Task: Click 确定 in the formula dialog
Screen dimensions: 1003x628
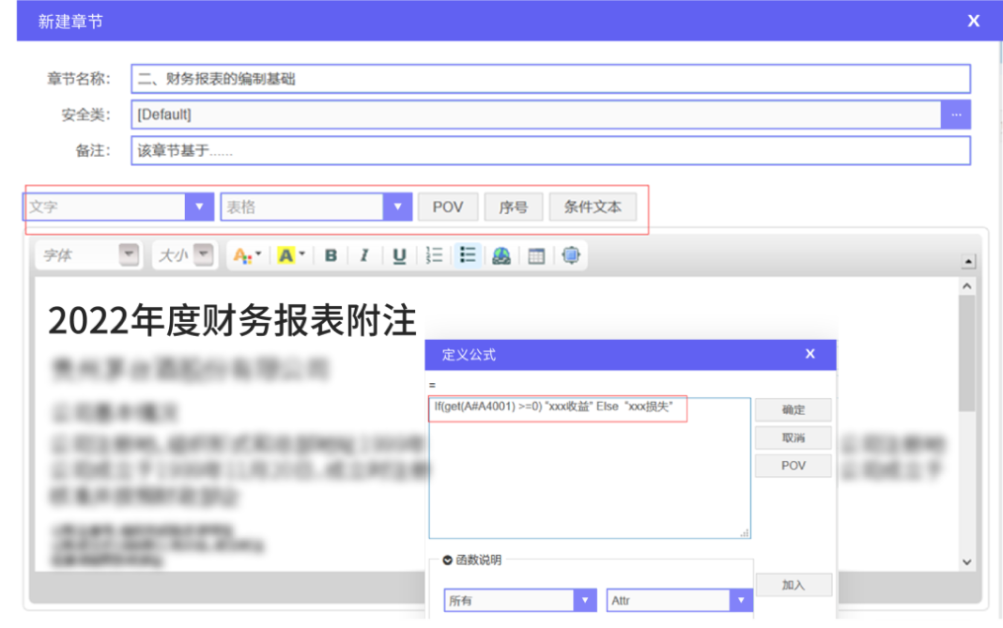Action: tap(793, 410)
